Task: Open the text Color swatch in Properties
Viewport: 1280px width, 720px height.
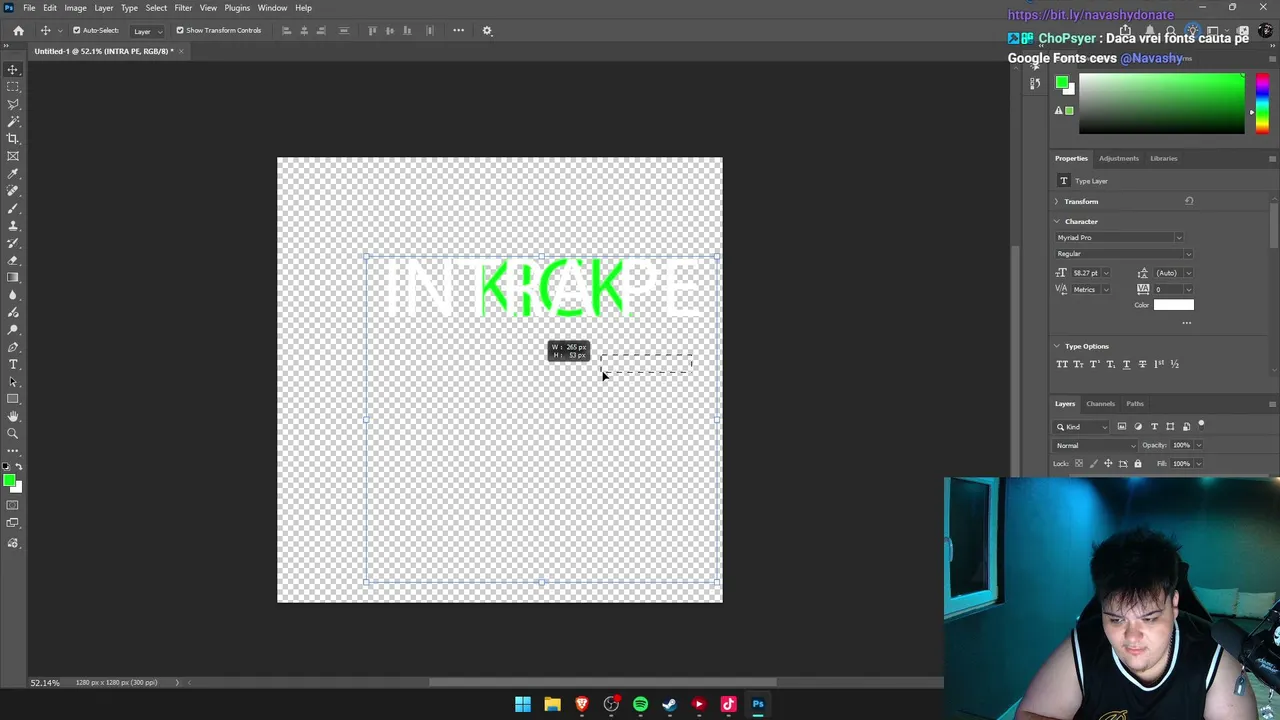Action: pyautogui.click(x=1174, y=305)
